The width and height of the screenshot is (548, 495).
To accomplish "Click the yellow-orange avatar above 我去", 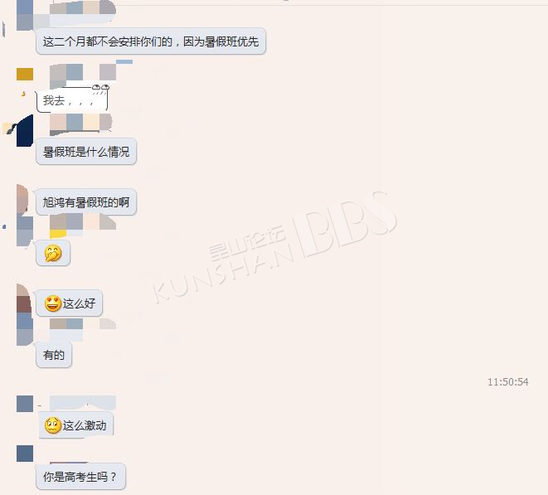I will 25,74.
